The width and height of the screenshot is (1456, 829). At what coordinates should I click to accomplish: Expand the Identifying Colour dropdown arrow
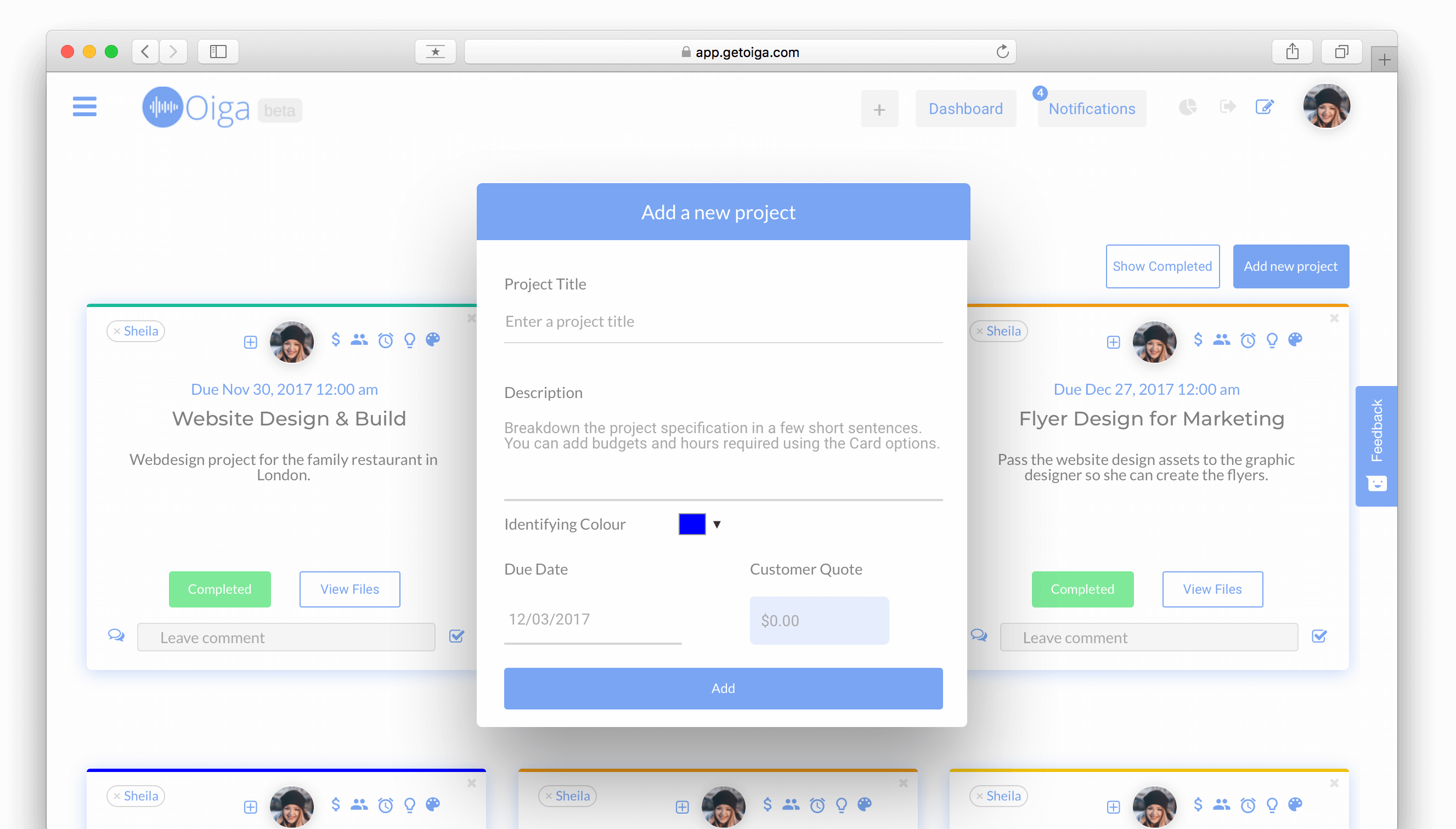click(717, 524)
